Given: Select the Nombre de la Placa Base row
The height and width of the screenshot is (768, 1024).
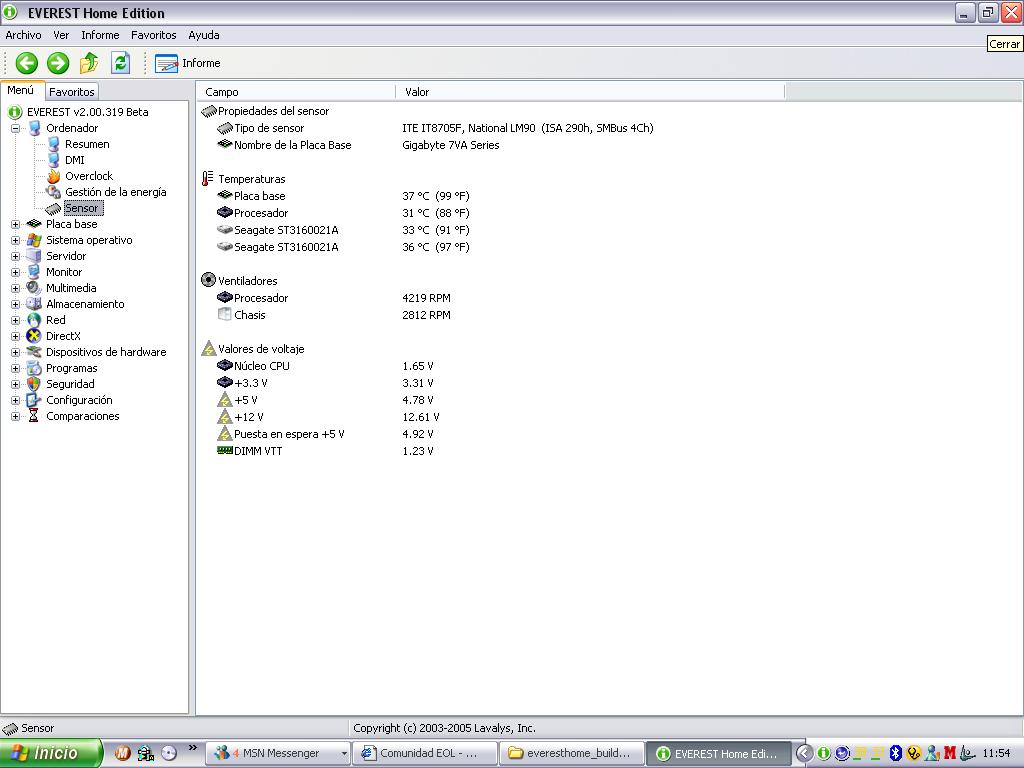Looking at the screenshot, I should point(359,145).
